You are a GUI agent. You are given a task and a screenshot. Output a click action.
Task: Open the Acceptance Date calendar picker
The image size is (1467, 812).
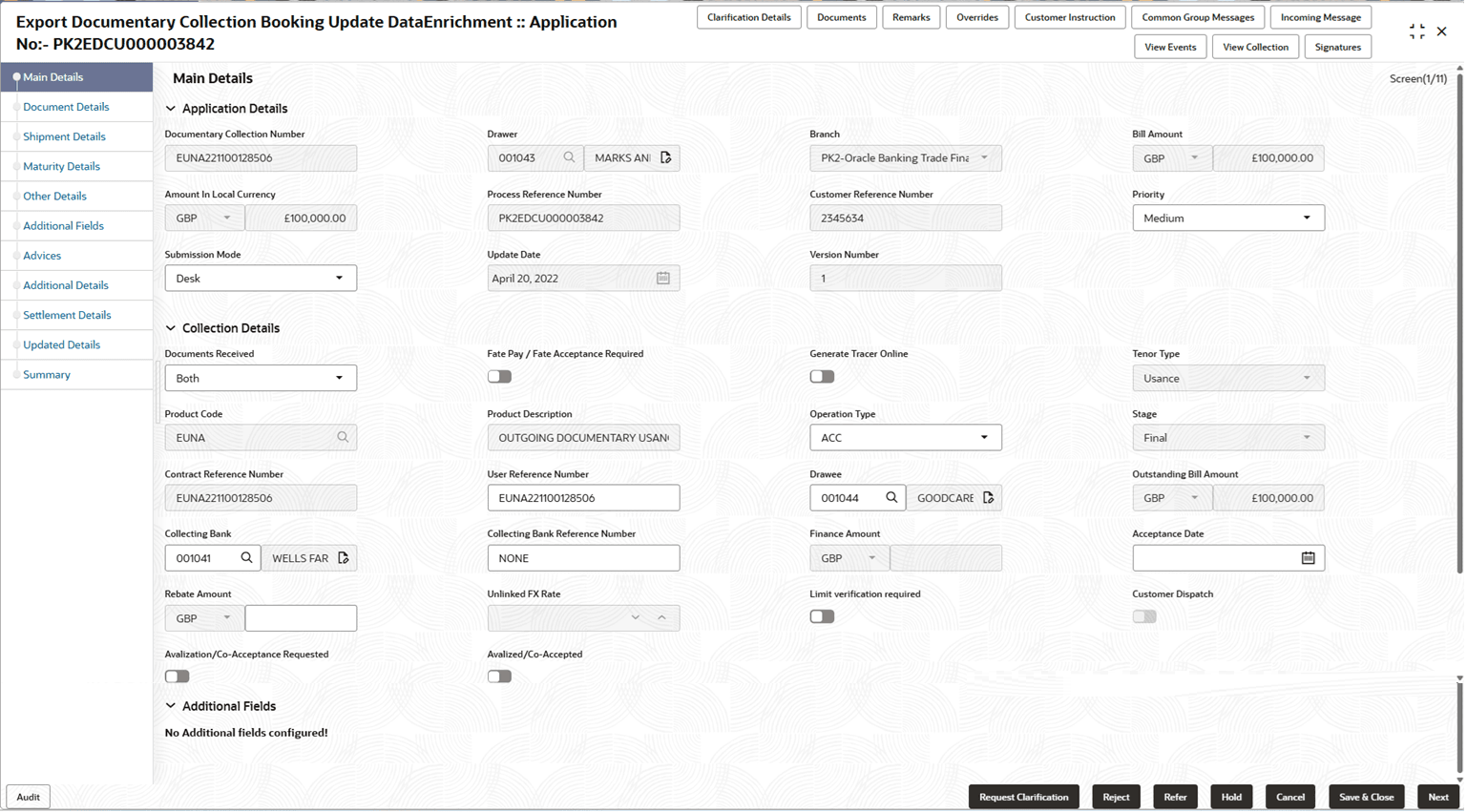pyautogui.click(x=1308, y=557)
